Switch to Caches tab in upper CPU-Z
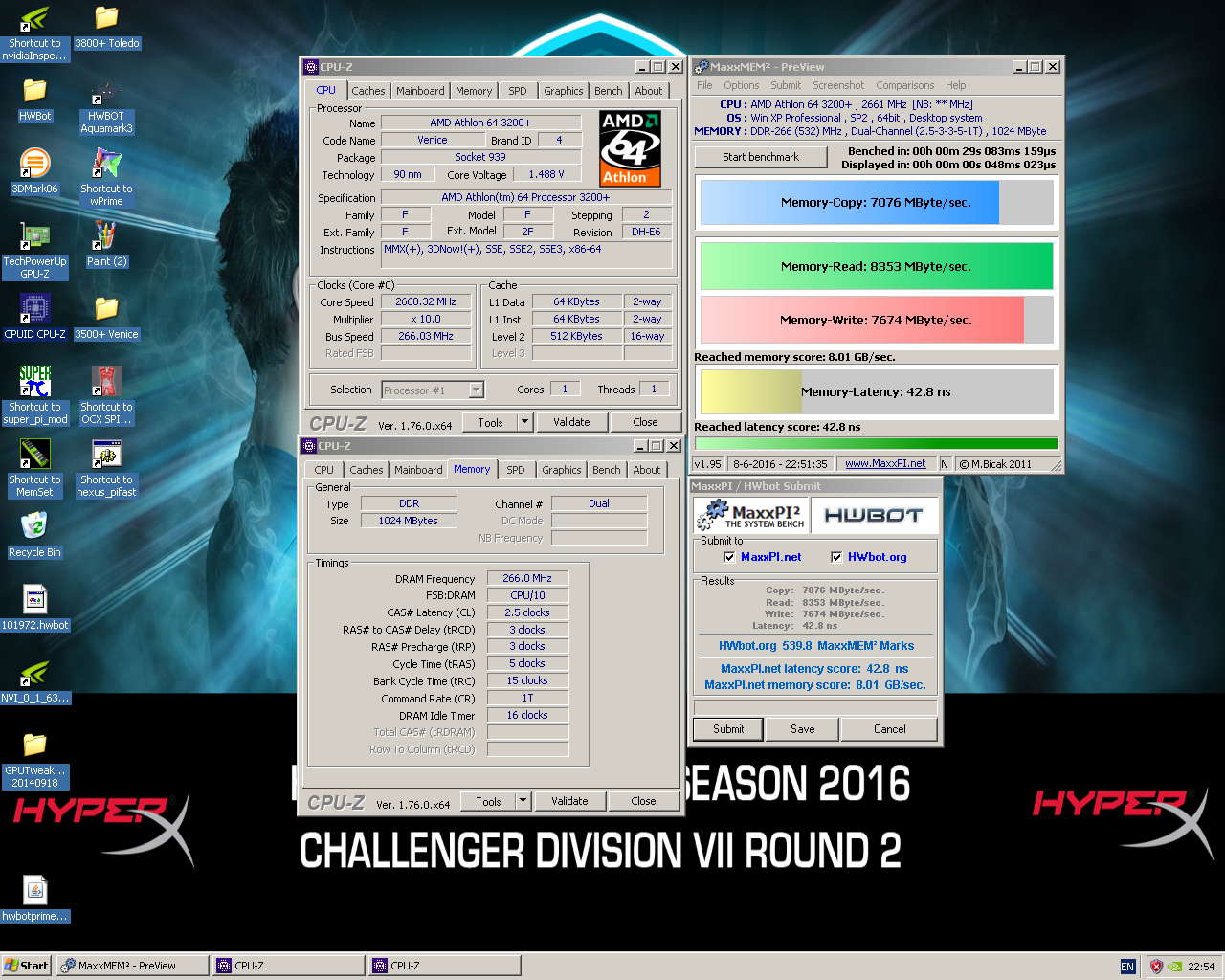The width and height of the screenshot is (1225, 980). tap(368, 91)
